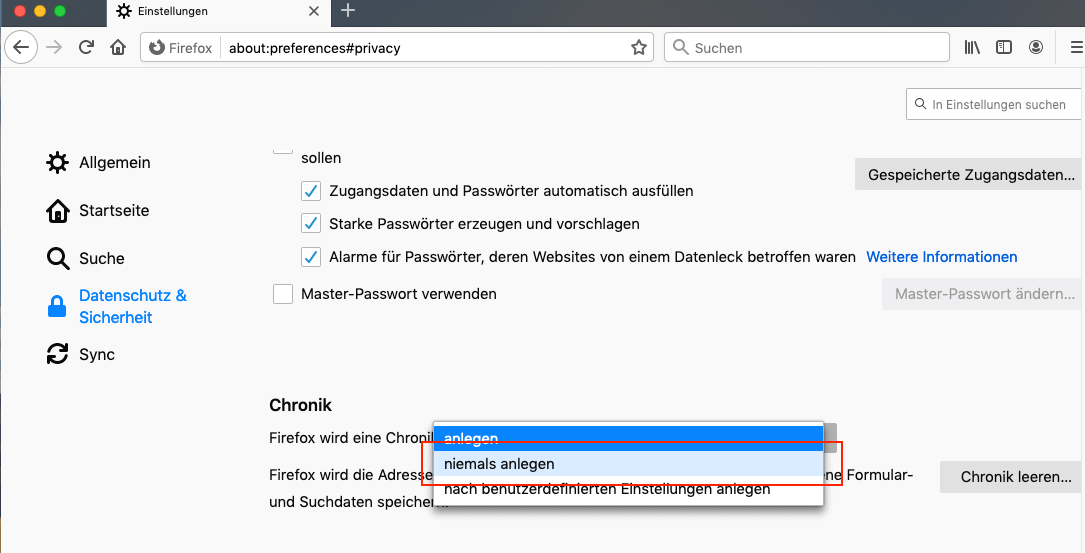Click the Suche magnifier sidebar icon

(x=57, y=259)
